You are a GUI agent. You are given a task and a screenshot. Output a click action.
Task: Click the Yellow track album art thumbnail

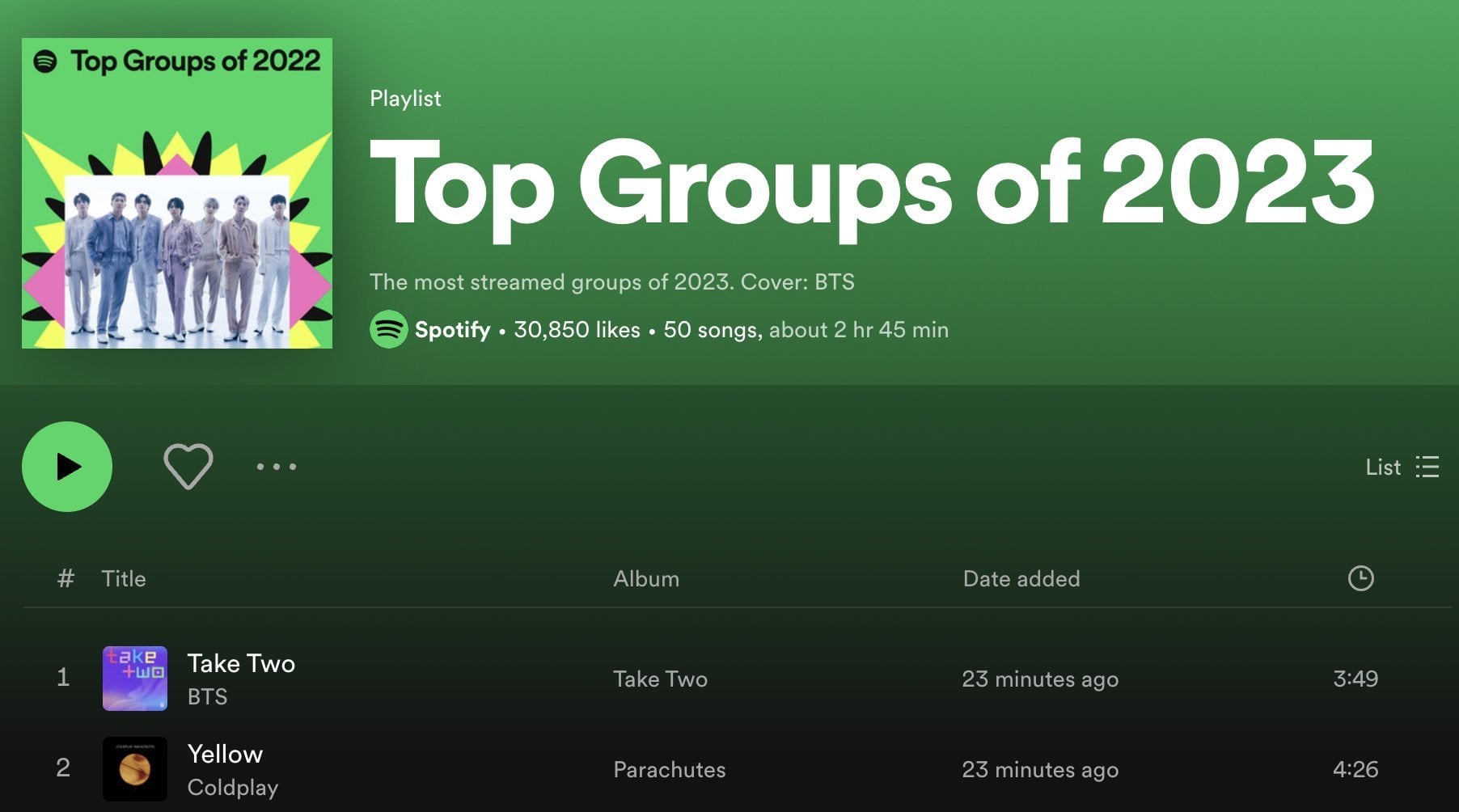point(135,768)
